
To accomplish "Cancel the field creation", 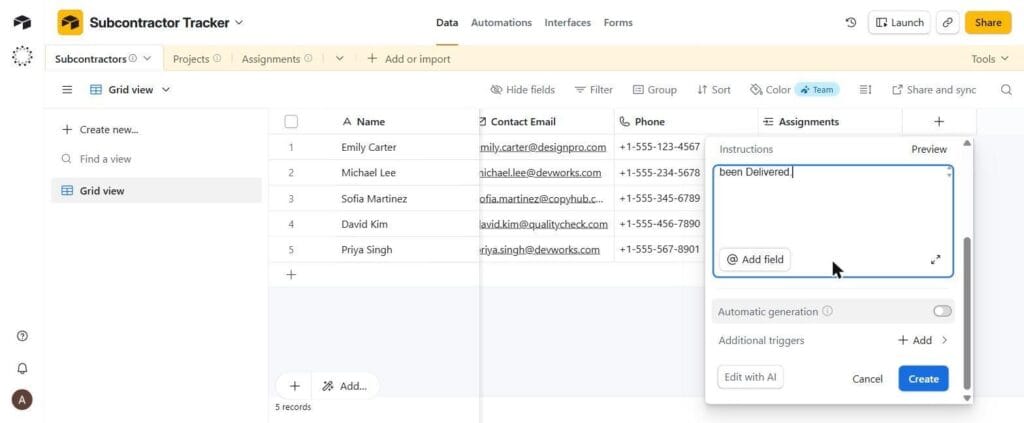I will pyautogui.click(x=867, y=379).
